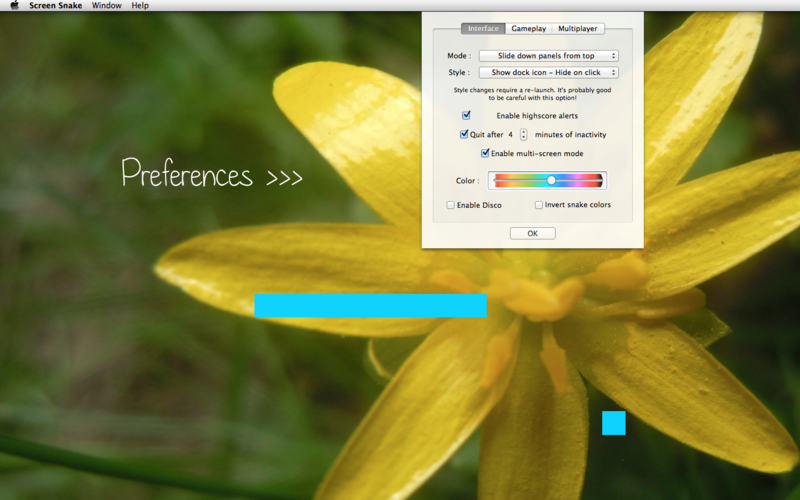Switch to the Multiplayer tab
This screenshot has height=500, width=800.
[578, 29]
